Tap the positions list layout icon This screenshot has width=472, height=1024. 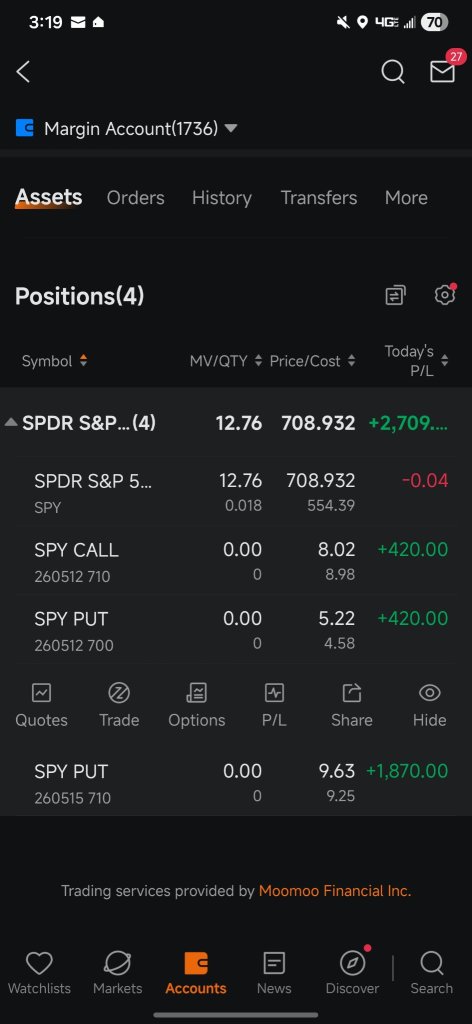pyautogui.click(x=395, y=295)
